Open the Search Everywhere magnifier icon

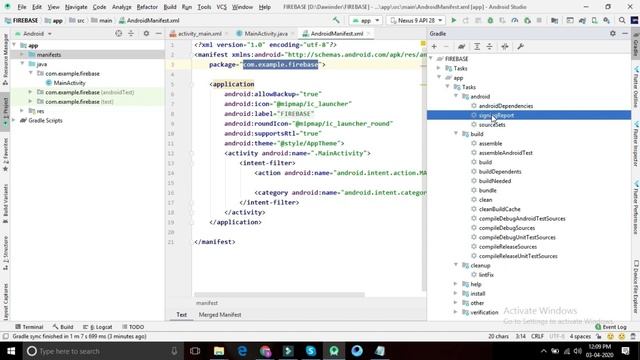[622, 20]
